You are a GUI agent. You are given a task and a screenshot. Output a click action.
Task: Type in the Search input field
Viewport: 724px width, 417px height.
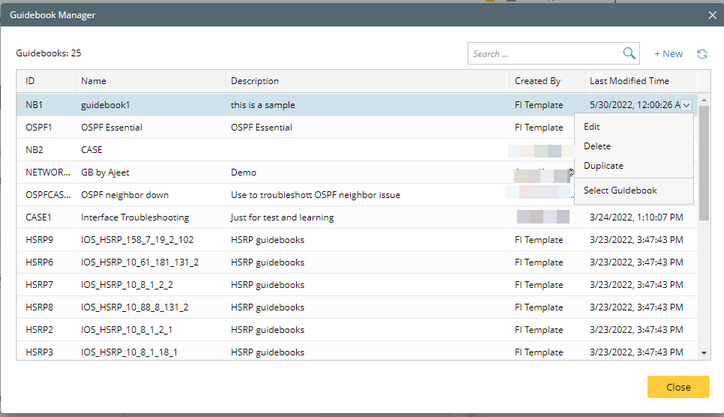click(x=545, y=54)
